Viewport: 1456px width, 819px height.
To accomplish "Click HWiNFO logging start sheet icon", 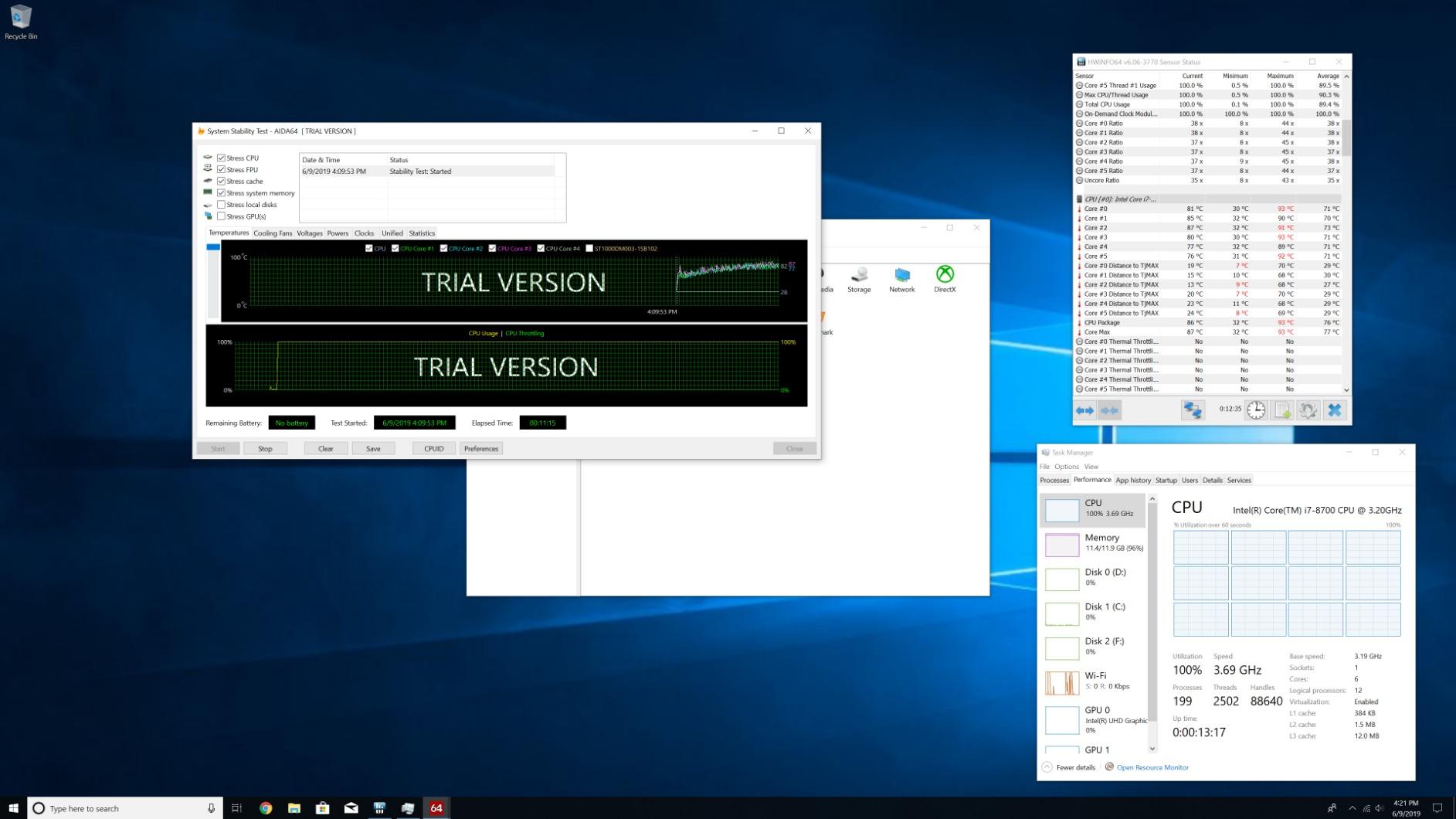I will 1282,410.
